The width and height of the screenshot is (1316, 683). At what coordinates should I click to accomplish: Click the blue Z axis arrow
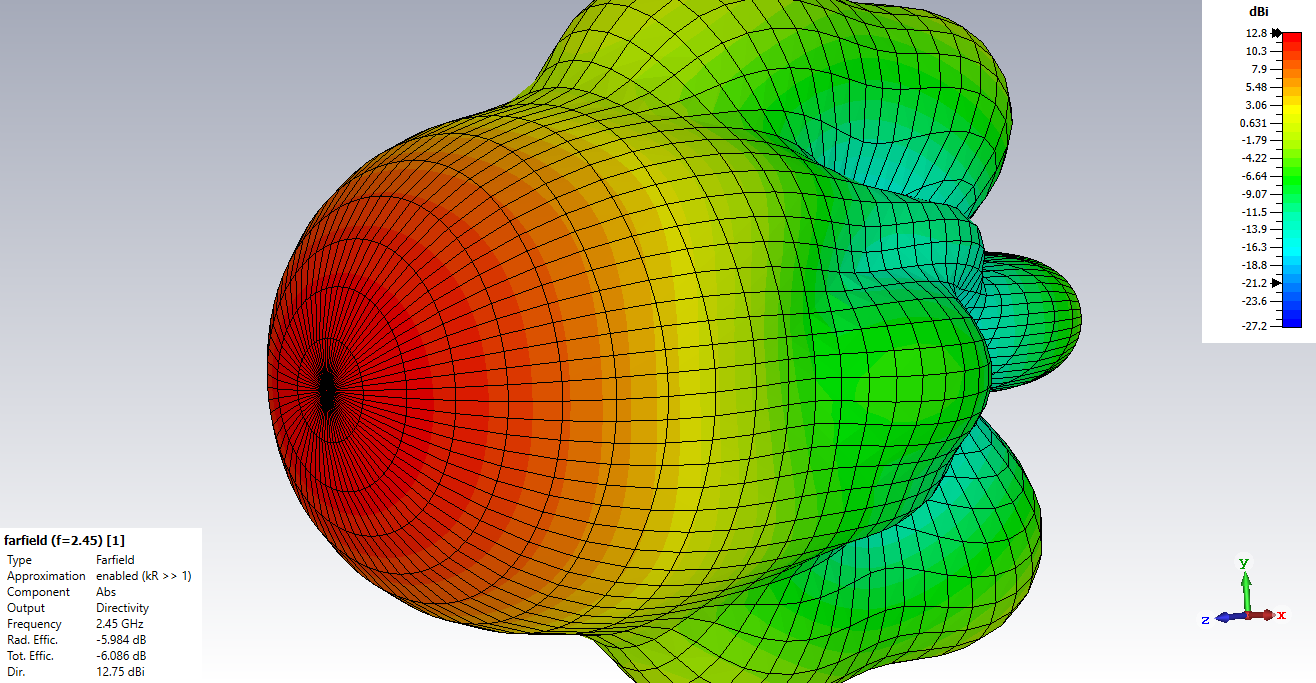pyautogui.click(x=1224, y=619)
